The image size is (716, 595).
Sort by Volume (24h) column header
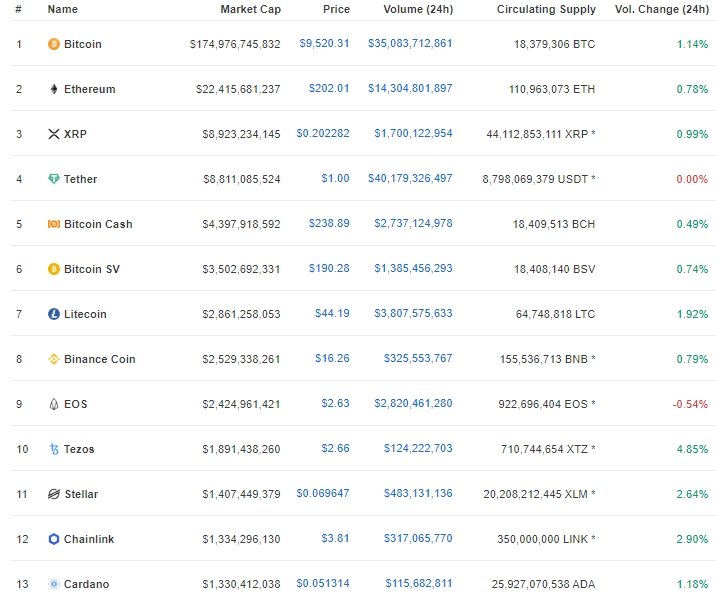point(417,9)
